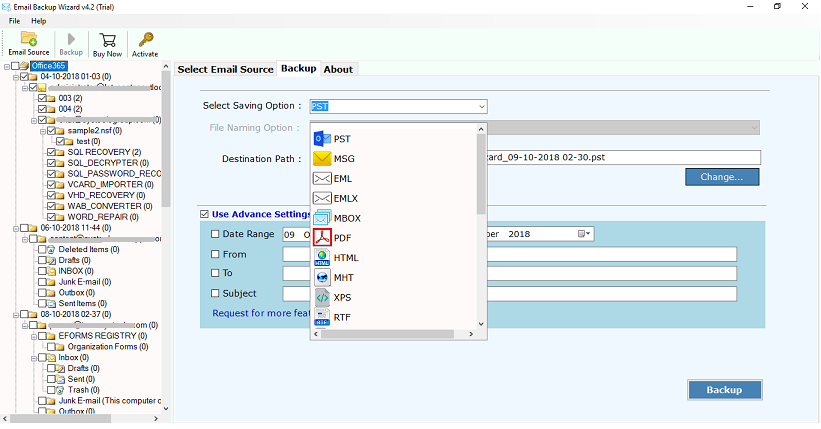The height and width of the screenshot is (429, 821).
Task: Select VHD_RECOVERY (0) tree row
Action: pyautogui.click(x=107, y=195)
